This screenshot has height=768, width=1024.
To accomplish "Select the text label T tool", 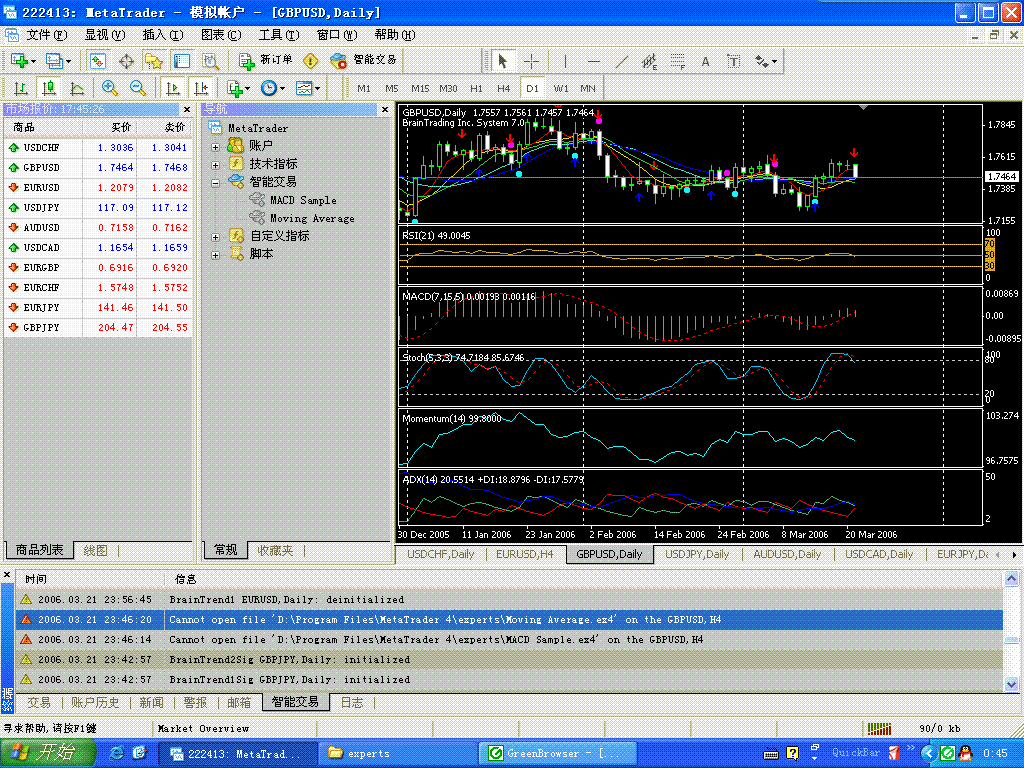I will tap(733, 61).
